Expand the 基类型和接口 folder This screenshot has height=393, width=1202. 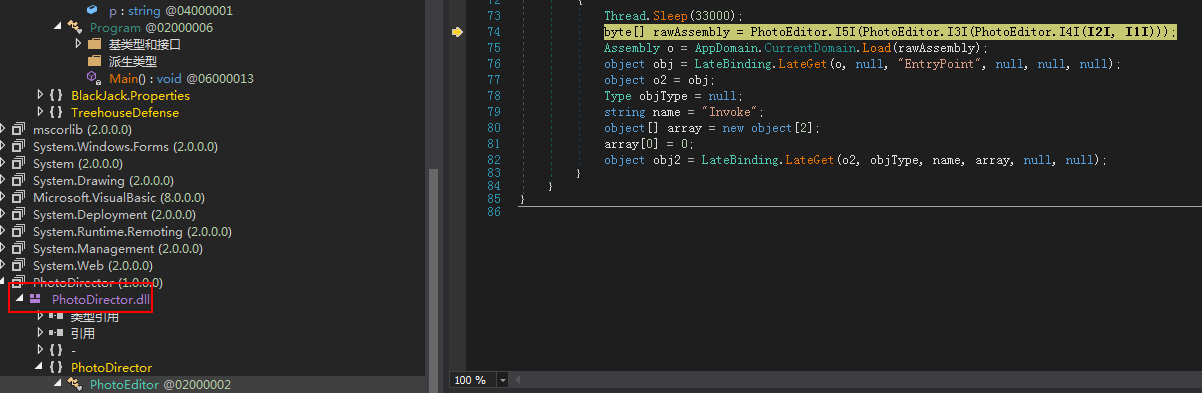[79, 44]
